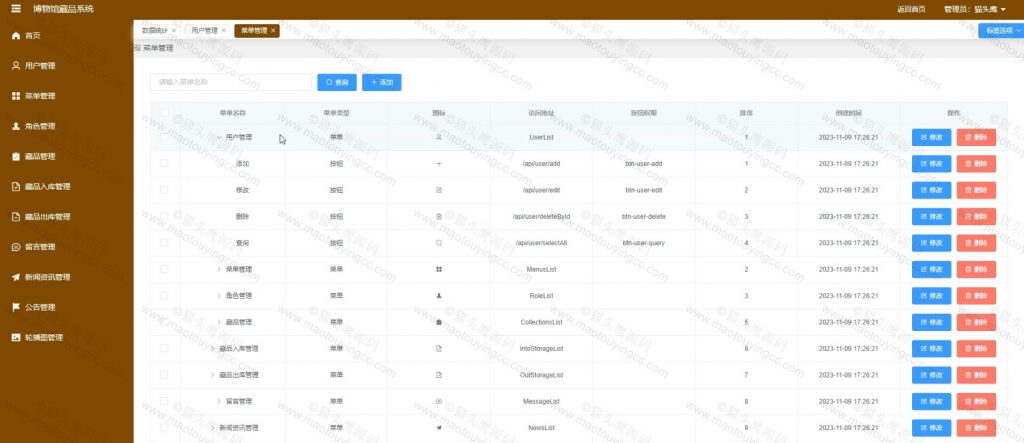Screen dimensions: 1024x443
Task: Select 新闻资讯管理 in the sidebar
Action: pyautogui.click(x=47, y=277)
